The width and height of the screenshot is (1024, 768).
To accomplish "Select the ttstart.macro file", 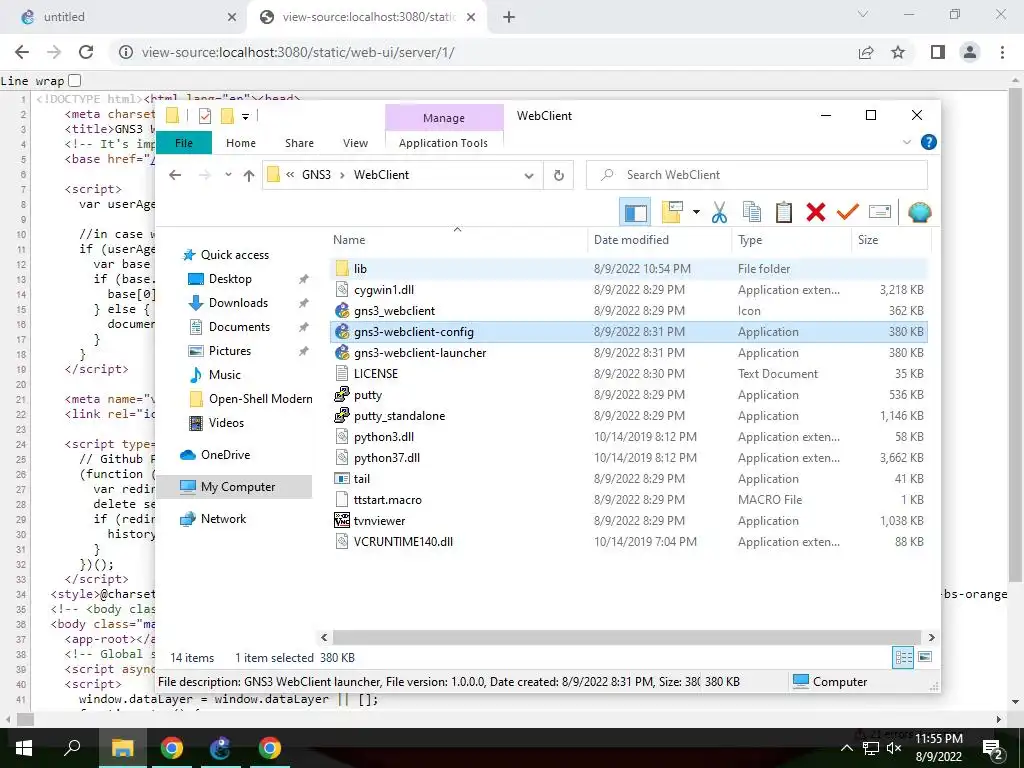I will [628, 500].
